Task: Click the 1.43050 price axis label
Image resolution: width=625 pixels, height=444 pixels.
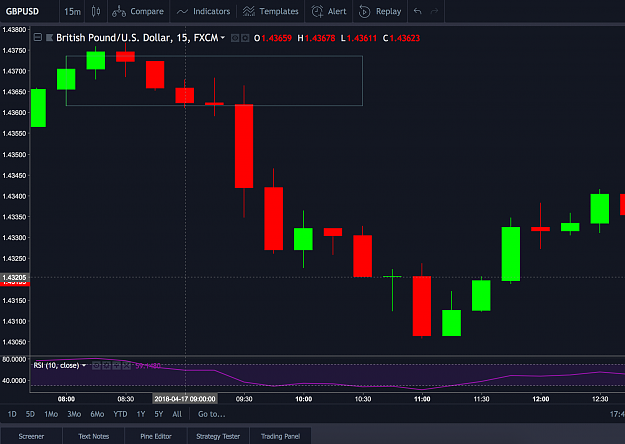Action: click(14, 342)
